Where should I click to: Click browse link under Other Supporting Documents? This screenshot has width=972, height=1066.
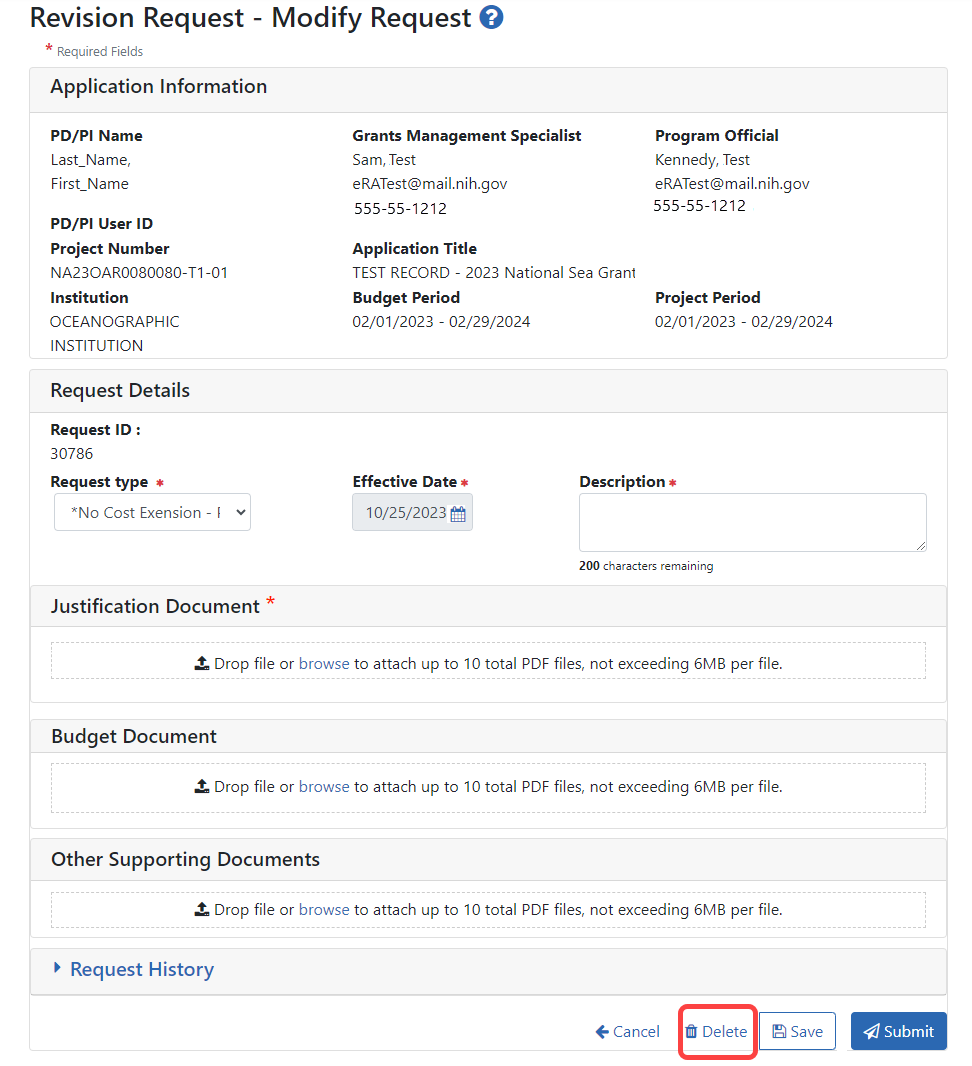click(x=324, y=910)
